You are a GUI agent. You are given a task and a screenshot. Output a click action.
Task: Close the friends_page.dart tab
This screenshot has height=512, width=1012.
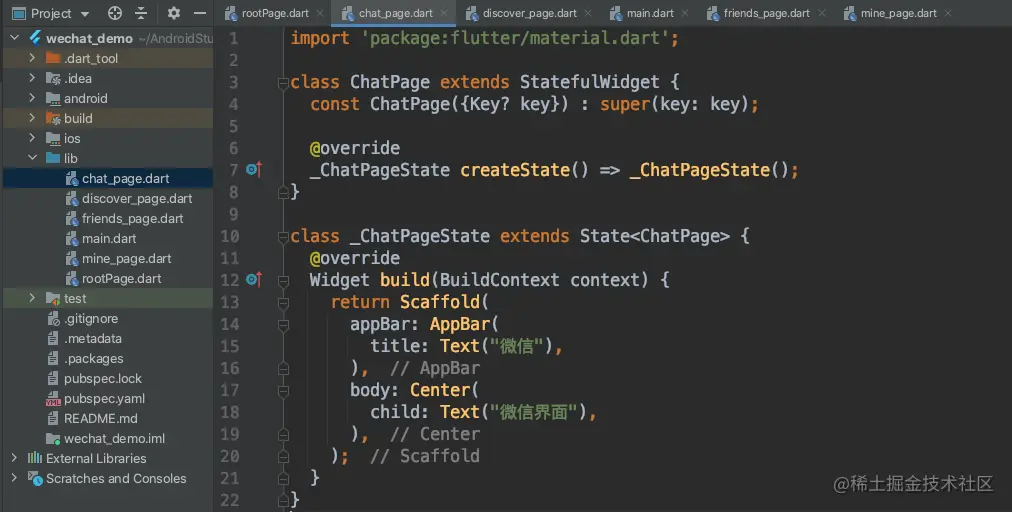click(821, 13)
